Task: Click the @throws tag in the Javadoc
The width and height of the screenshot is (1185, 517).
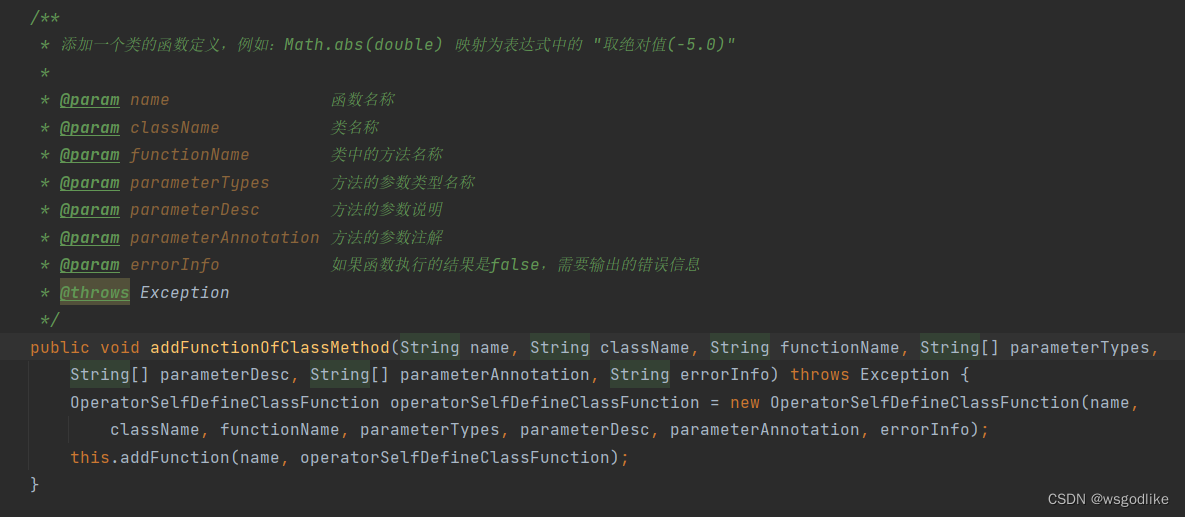Action: (x=94, y=293)
